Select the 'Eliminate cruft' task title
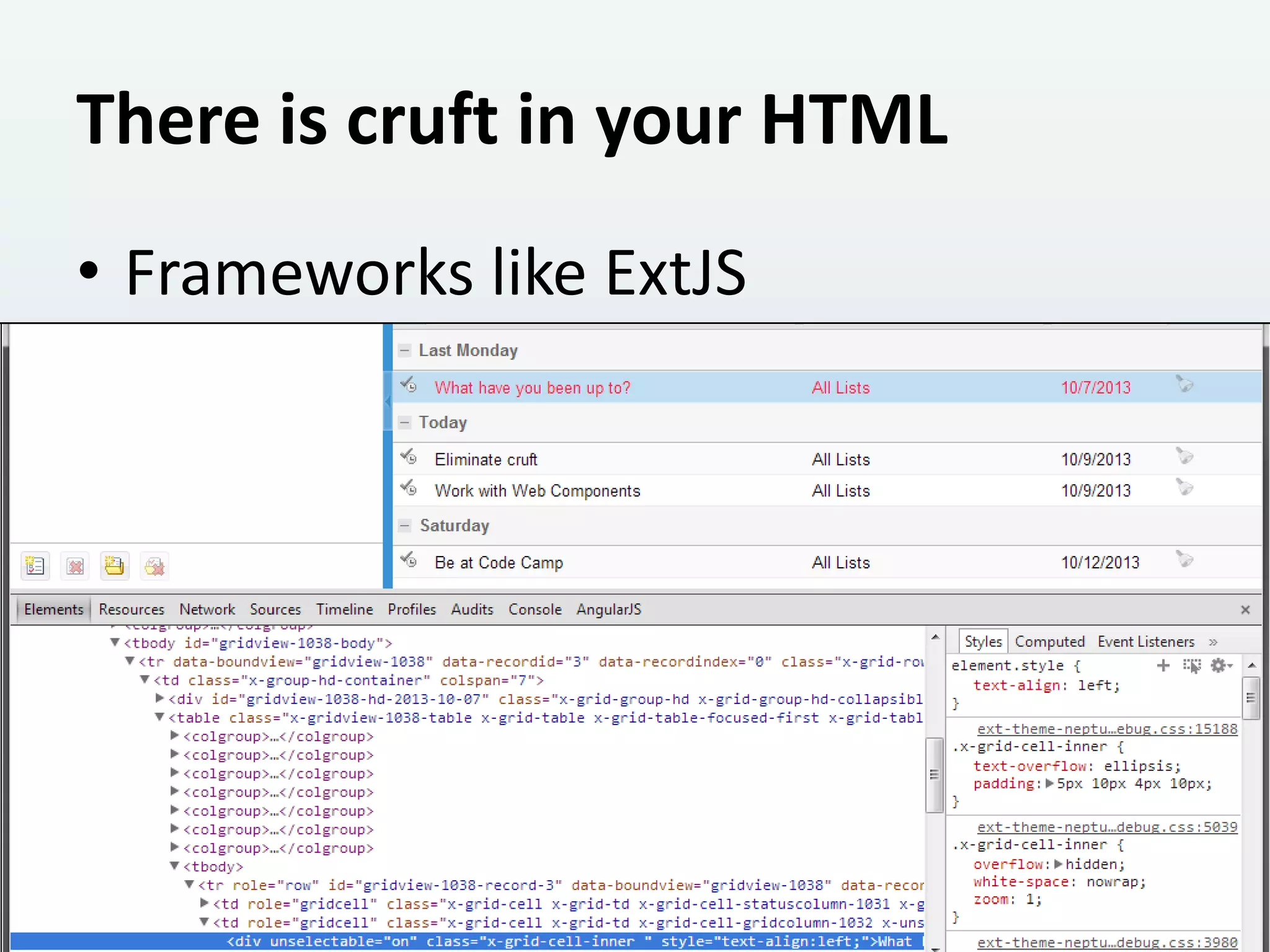This screenshot has height=952, width=1270. pyautogui.click(x=486, y=460)
